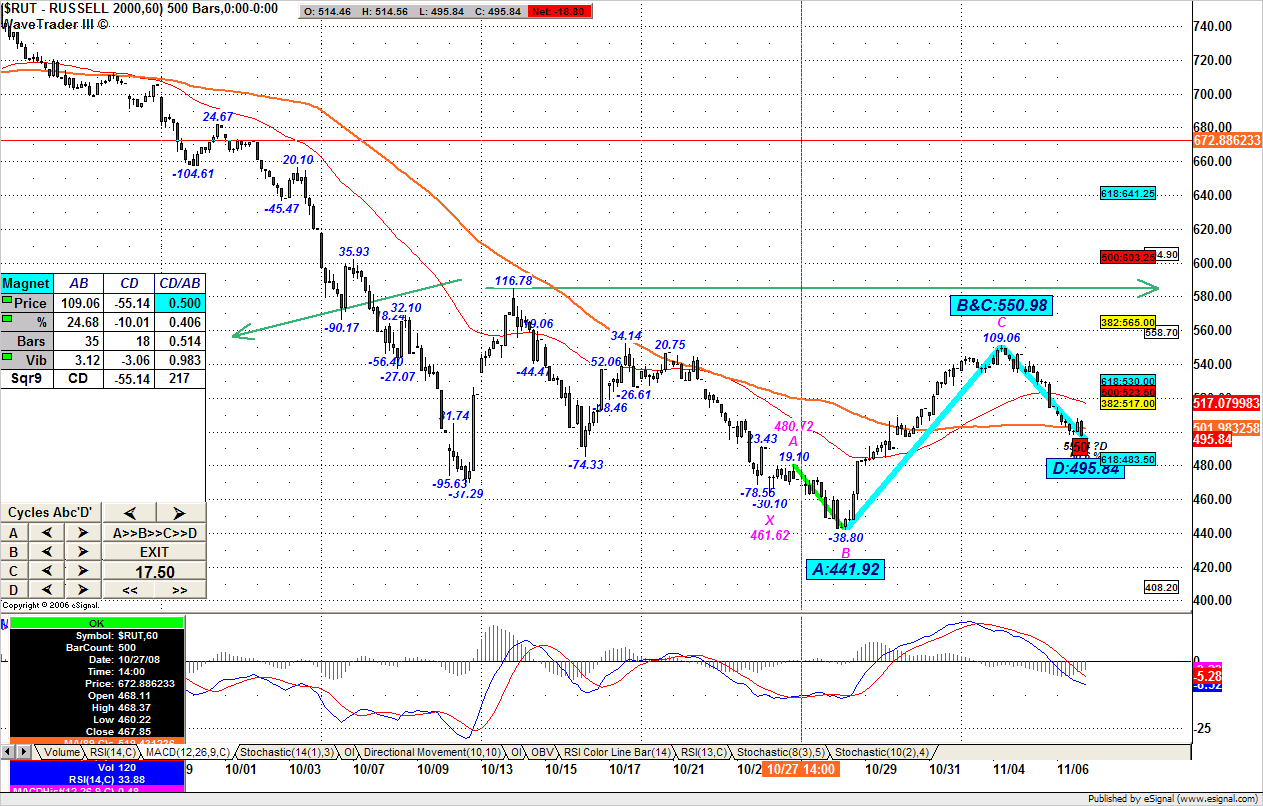Move point B left with its arrow
1263x806 pixels.
[47, 551]
